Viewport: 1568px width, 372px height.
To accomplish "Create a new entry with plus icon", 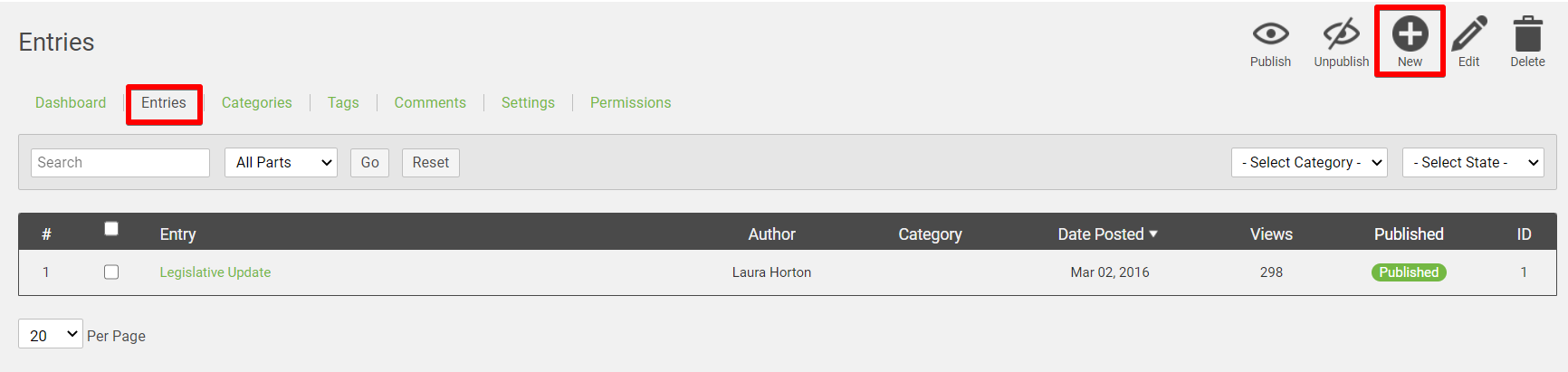I will [x=1410, y=34].
